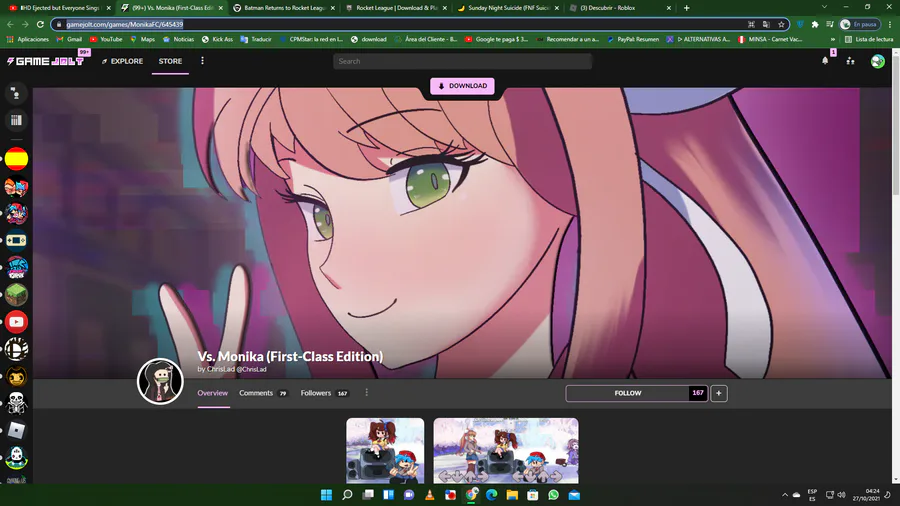Open the PayPal: Resumen bookmark
This screenshot has height=506, width=900.
click(x=633, y=40)
